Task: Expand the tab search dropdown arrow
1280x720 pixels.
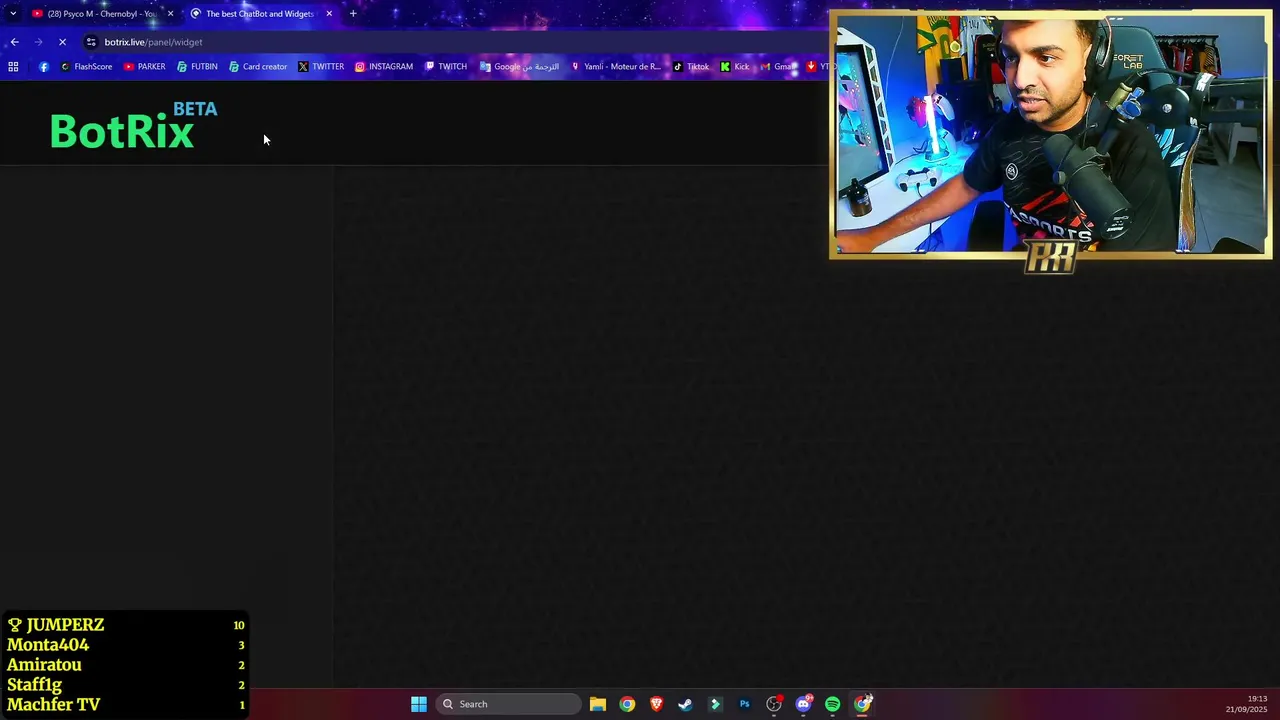Action: pos(13,14)
